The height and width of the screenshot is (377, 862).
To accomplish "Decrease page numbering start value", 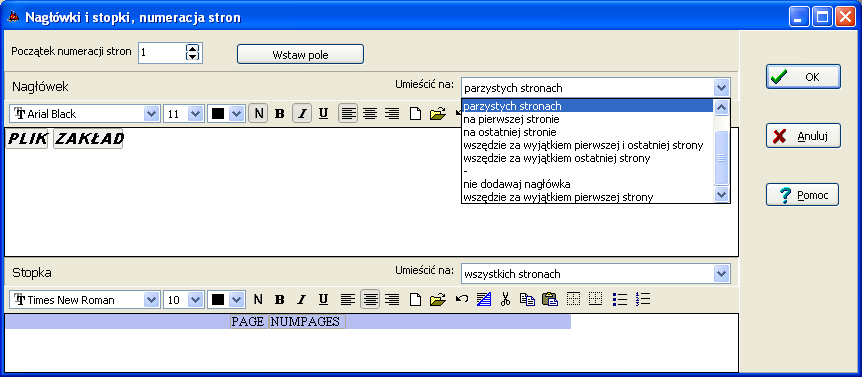I will point(192,57).
